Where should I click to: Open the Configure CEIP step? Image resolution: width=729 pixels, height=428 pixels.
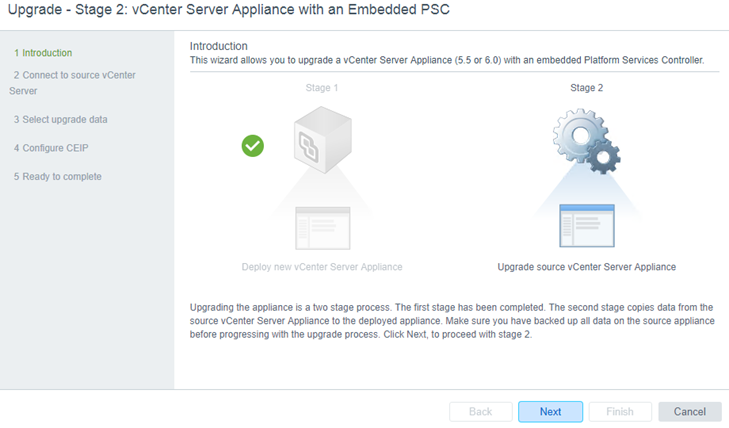coord(51,148)
